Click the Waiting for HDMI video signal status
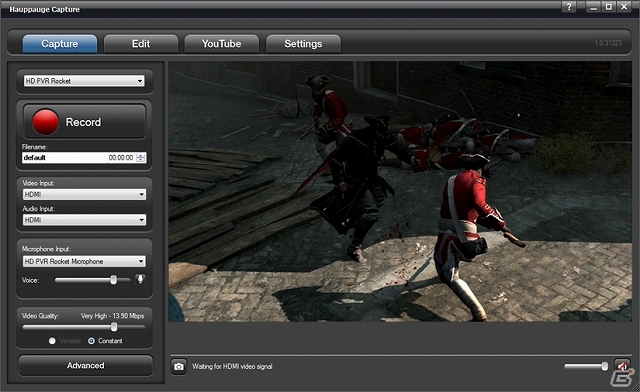640x392 pixels. click(x=232, y=367)
